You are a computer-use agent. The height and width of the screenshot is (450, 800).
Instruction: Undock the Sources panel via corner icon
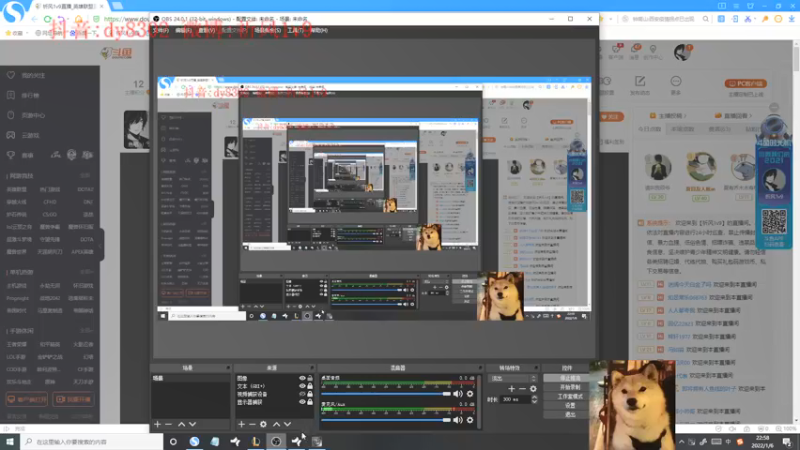(x=312, y=367)
